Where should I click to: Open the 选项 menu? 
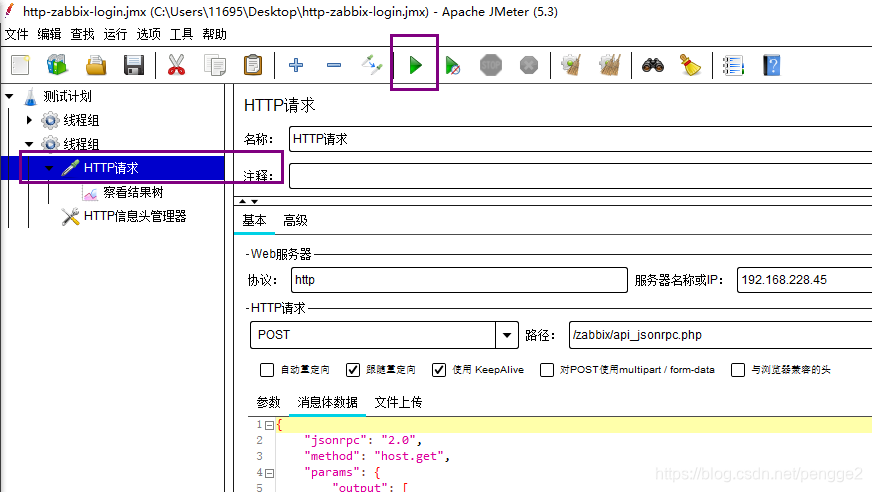click(148, 34)
